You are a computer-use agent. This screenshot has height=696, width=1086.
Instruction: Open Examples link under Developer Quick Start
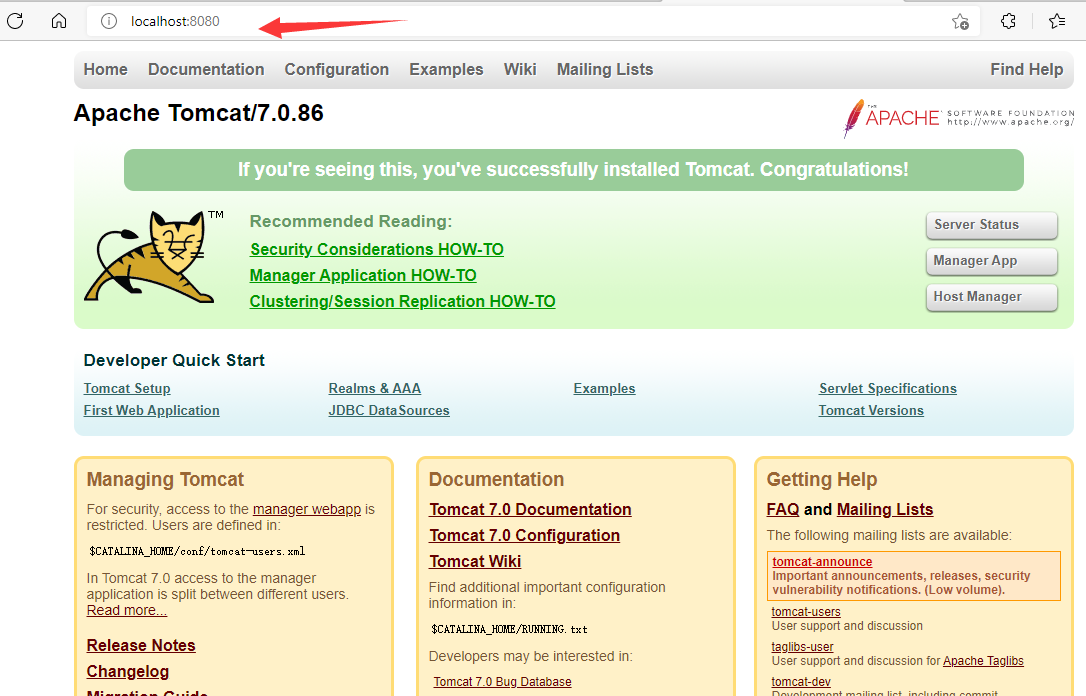[x=604, y=389]
